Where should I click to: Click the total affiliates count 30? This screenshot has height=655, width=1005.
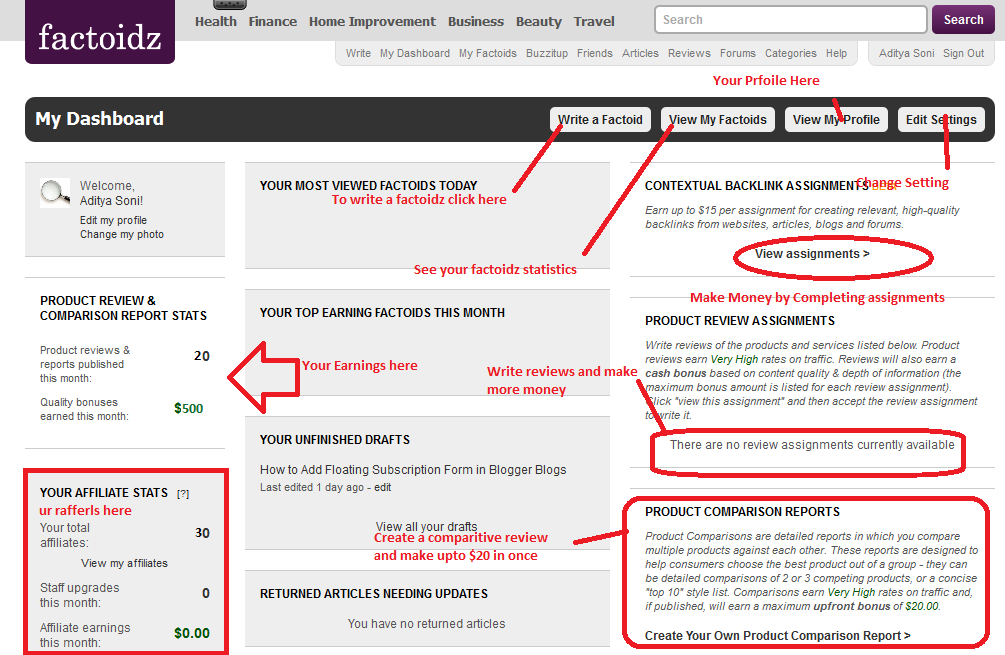[203, 533]
